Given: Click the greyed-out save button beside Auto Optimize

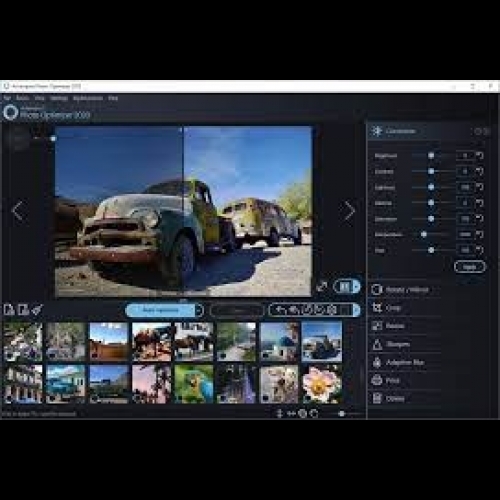Looking at the screenshot, I should click(x=237, y=310).
